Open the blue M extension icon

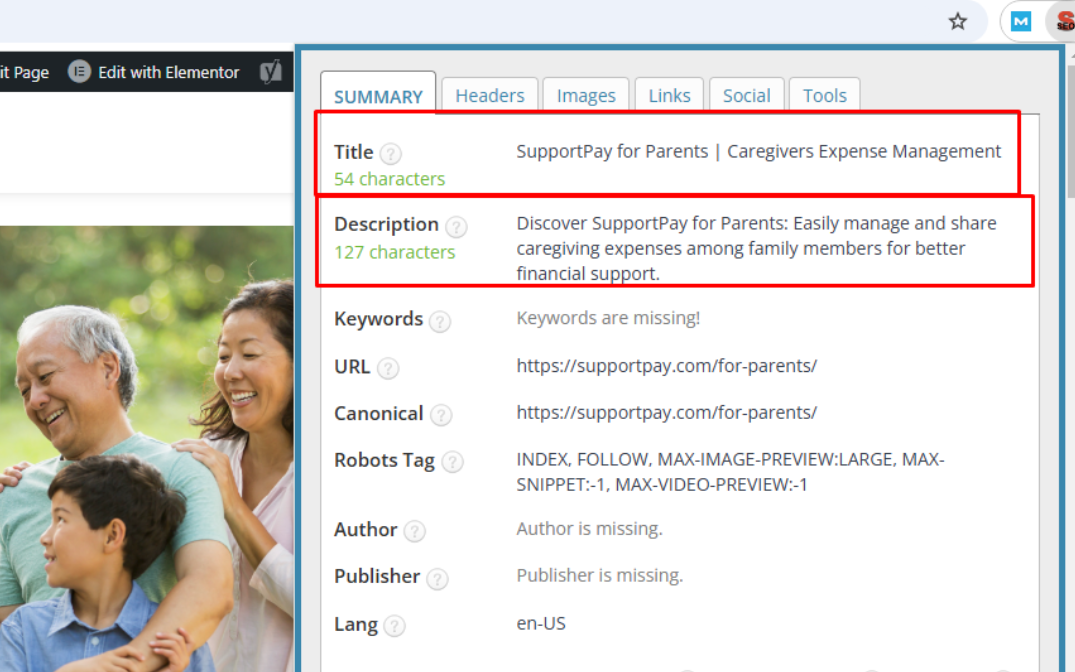pos(1021,21)
